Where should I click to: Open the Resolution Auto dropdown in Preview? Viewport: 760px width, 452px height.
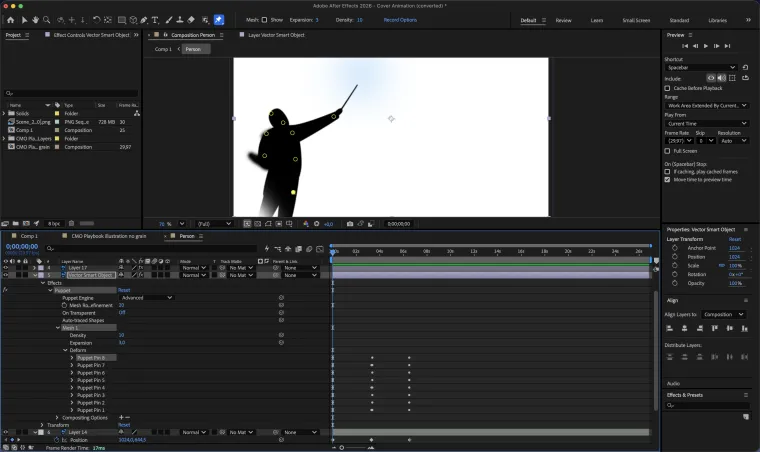point(733,140)
